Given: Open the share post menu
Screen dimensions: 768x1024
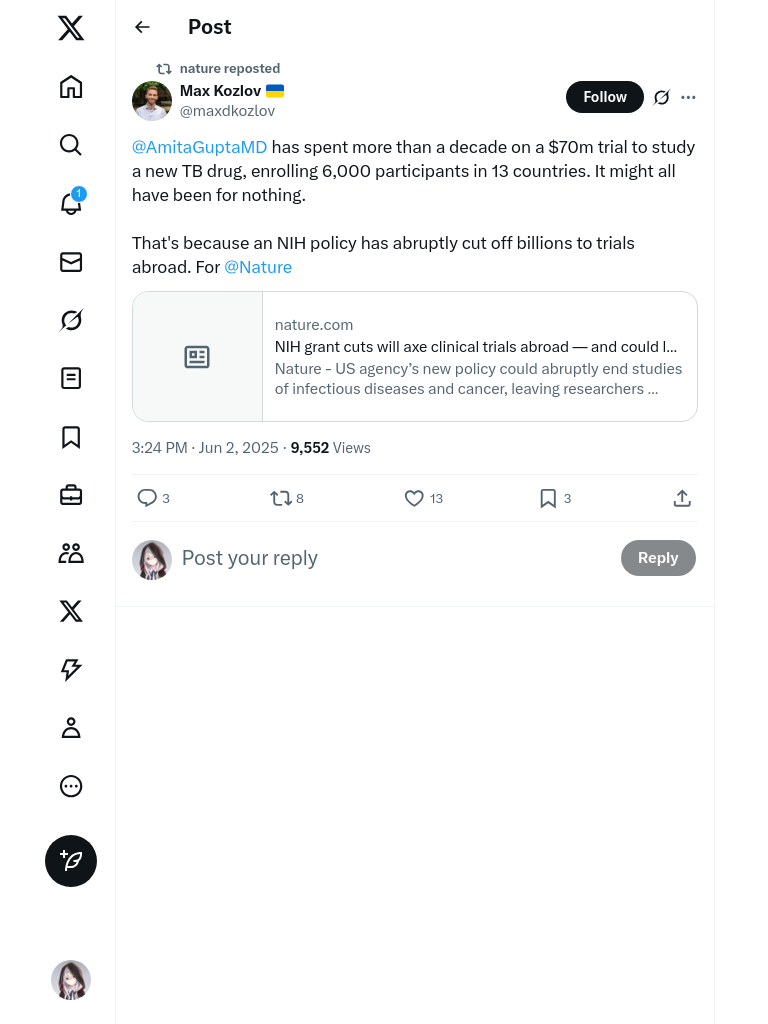Looking at the screenshot, I should (x=682, y=498).
